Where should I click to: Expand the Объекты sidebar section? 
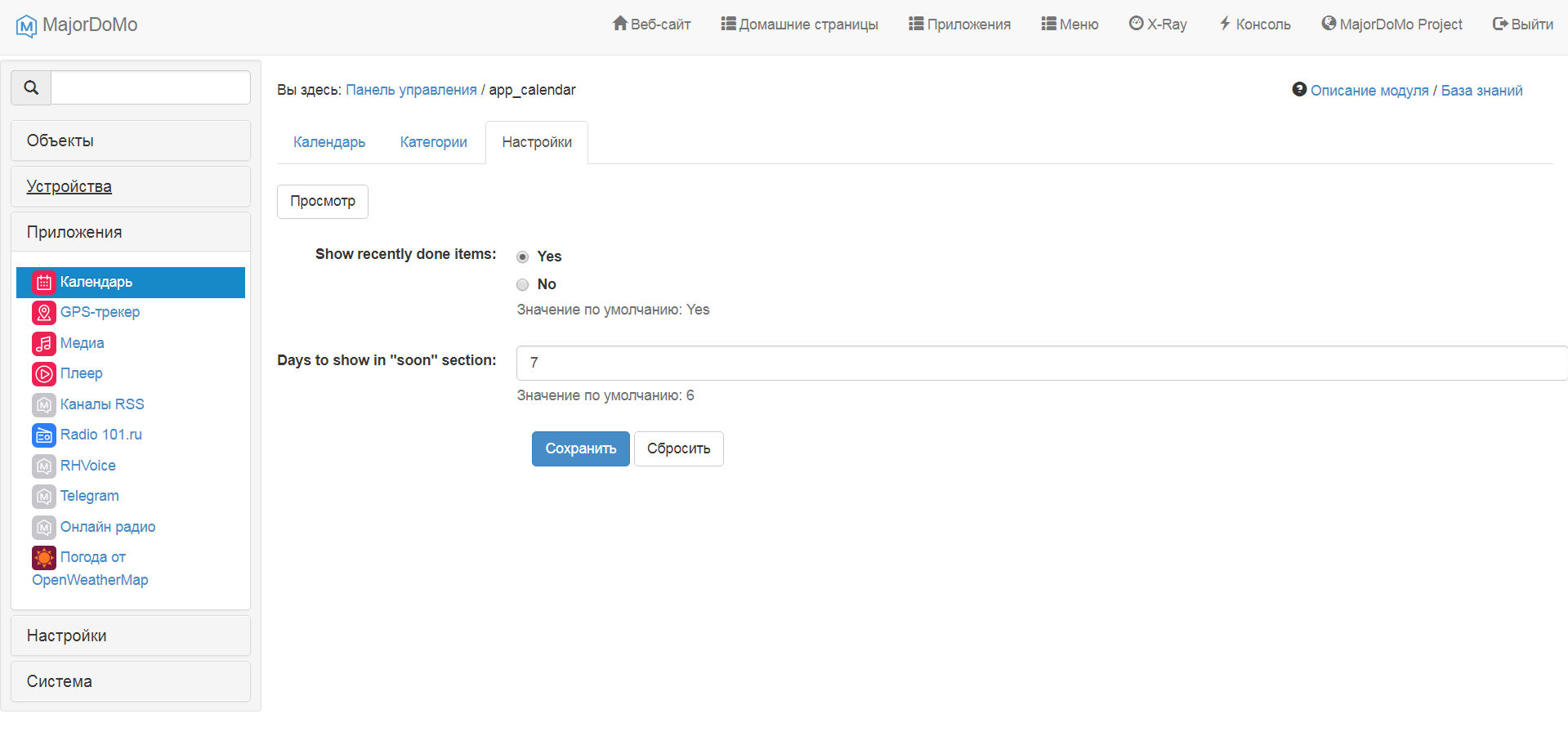pyautogui.click(x=131, y=141)
